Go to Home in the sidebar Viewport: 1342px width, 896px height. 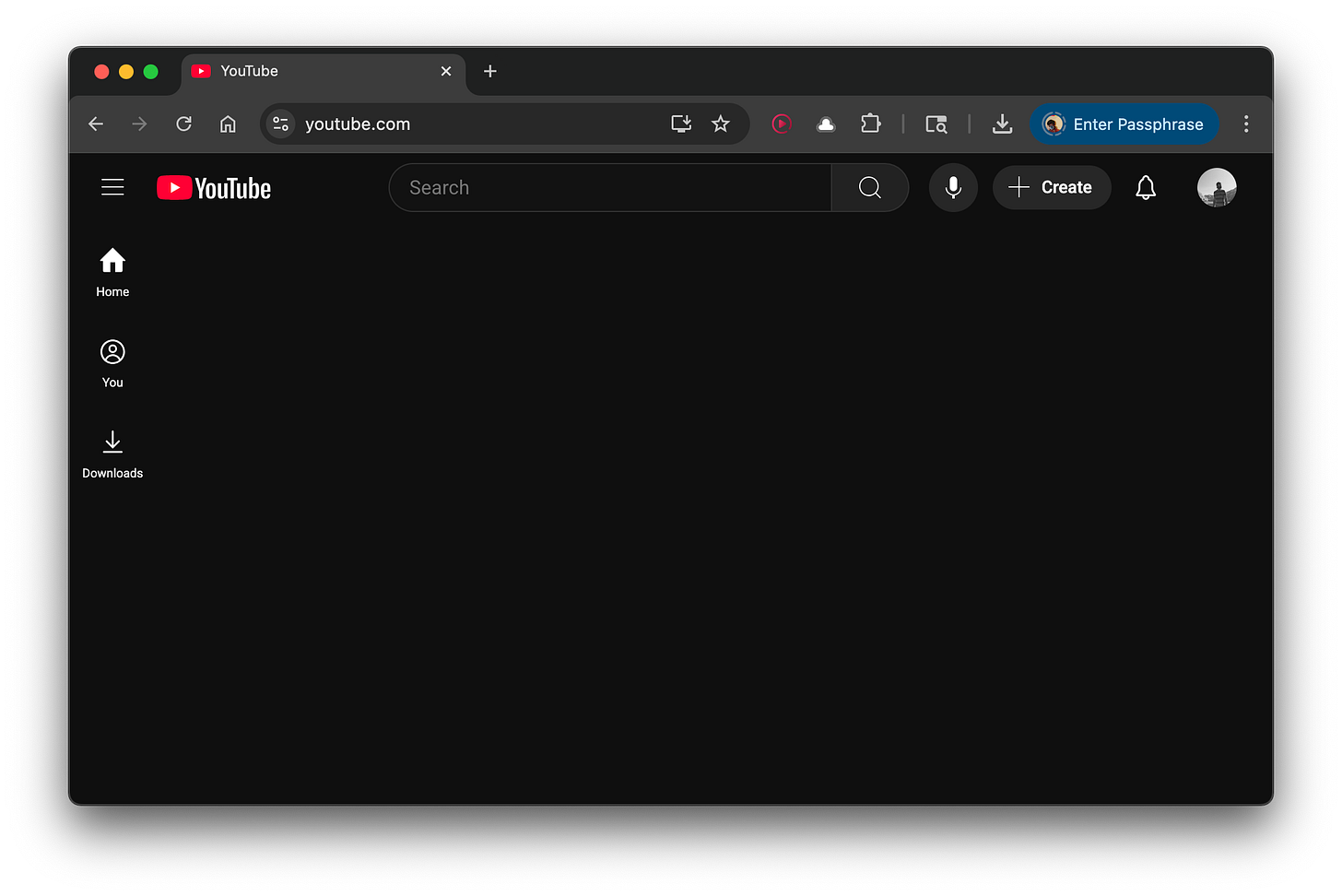[x=112, y=273]
